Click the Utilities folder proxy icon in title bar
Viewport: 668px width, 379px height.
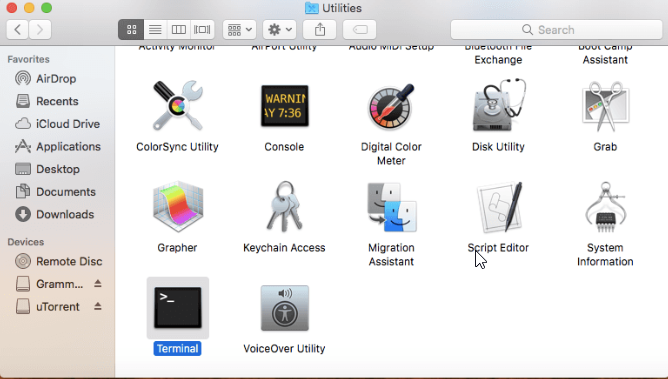pos(312,8)
